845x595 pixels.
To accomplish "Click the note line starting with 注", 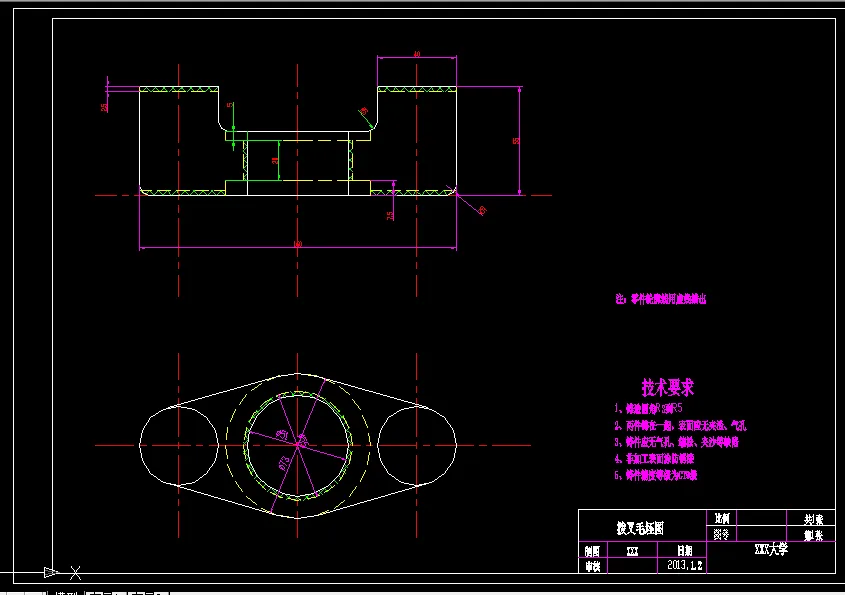I will pos(661,299).
